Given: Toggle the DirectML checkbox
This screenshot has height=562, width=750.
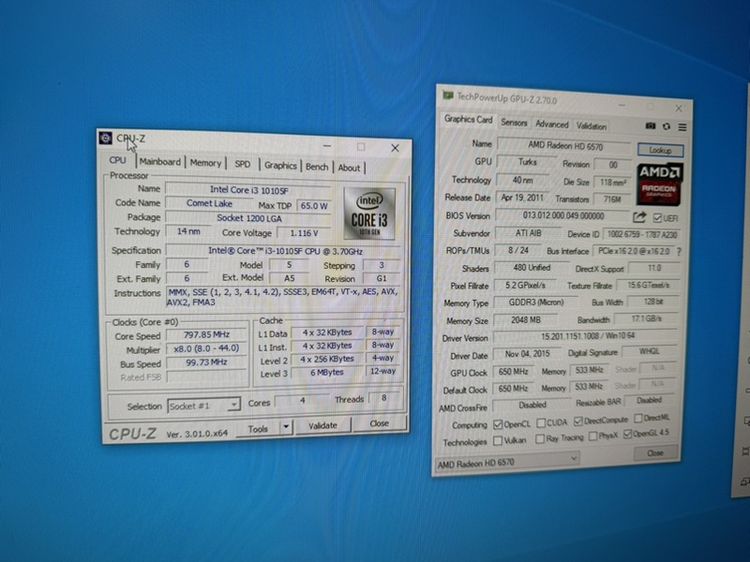Looking at the screenshot, I should click(638, 418).
